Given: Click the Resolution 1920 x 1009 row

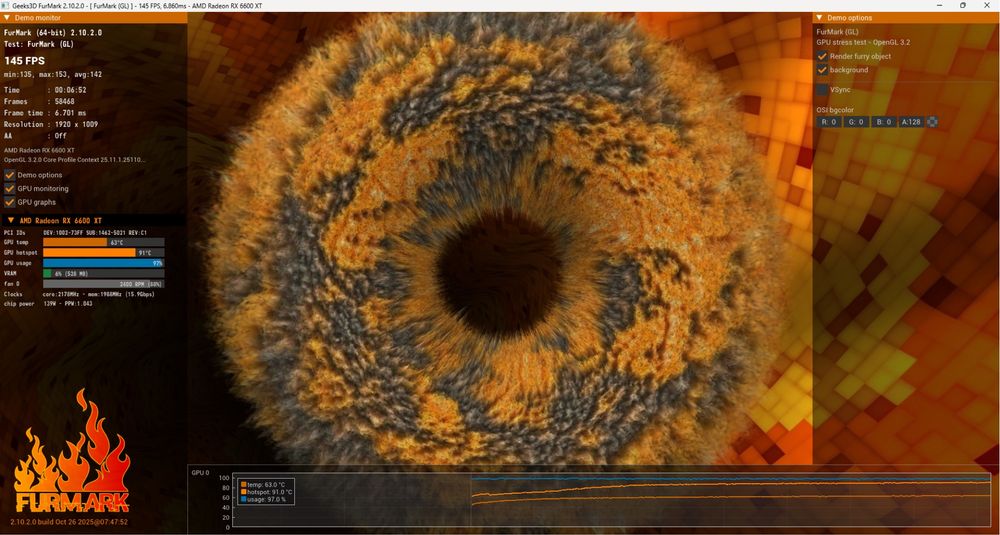Looking at the screenshot, I should [51, 124].
